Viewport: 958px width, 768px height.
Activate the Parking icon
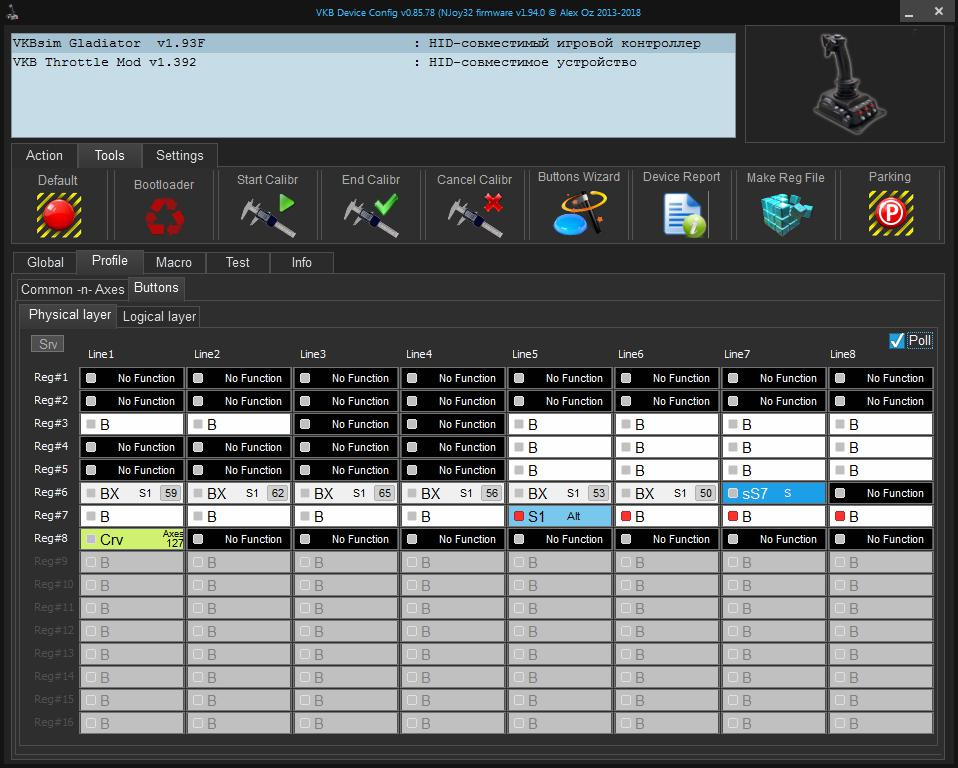(x=891, y=213)
